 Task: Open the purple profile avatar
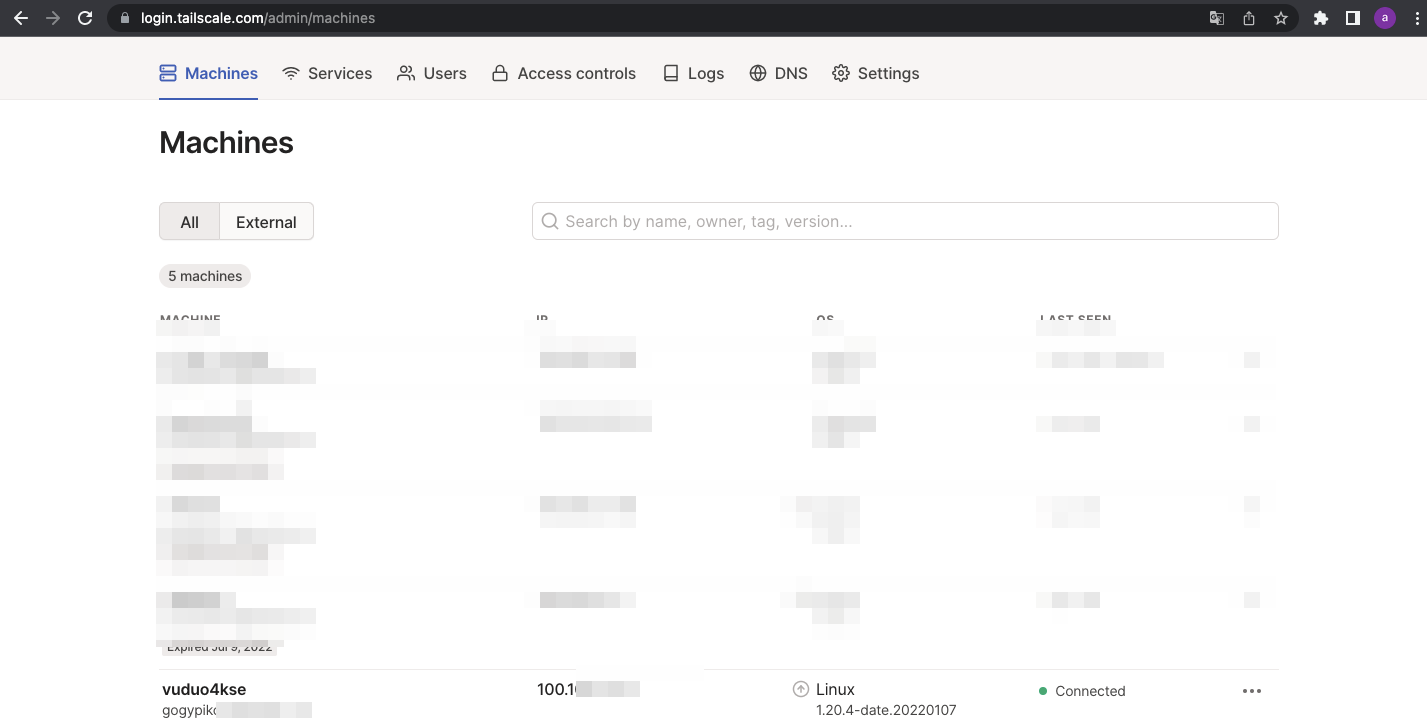click(x=1385, y=18)
